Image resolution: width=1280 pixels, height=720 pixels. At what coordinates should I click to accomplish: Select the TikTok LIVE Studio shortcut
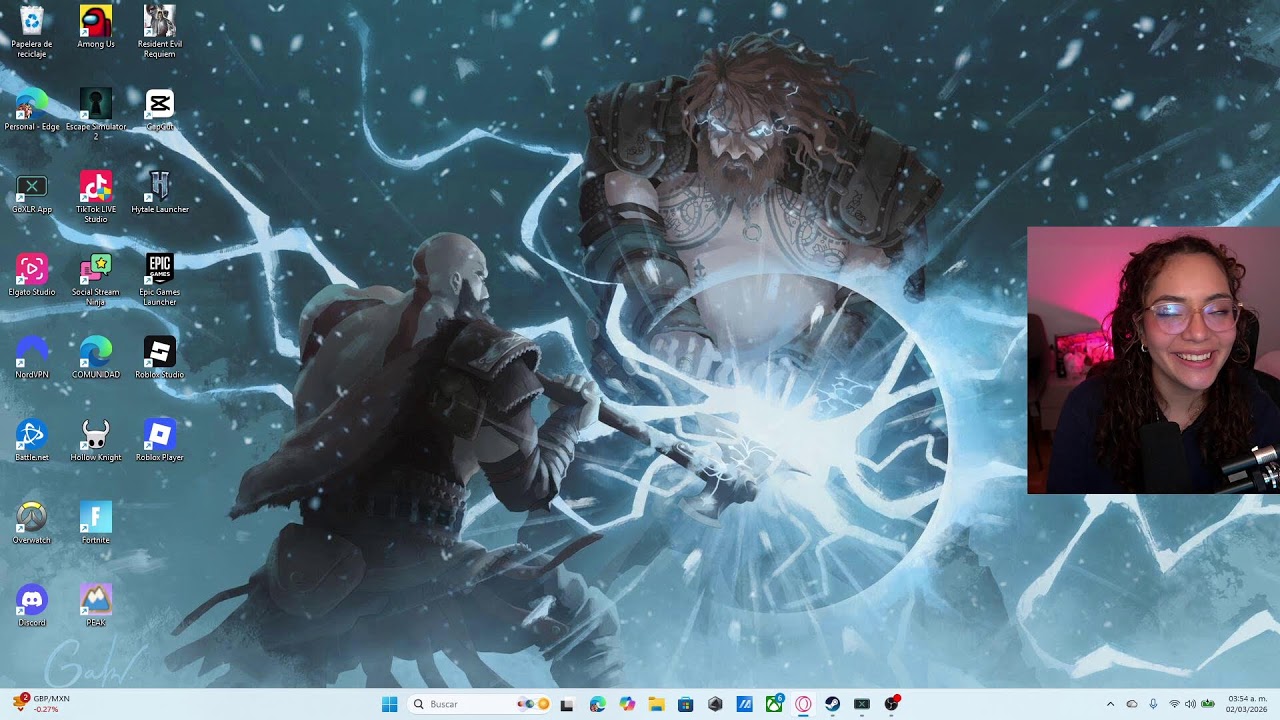(x=96, y=196)
